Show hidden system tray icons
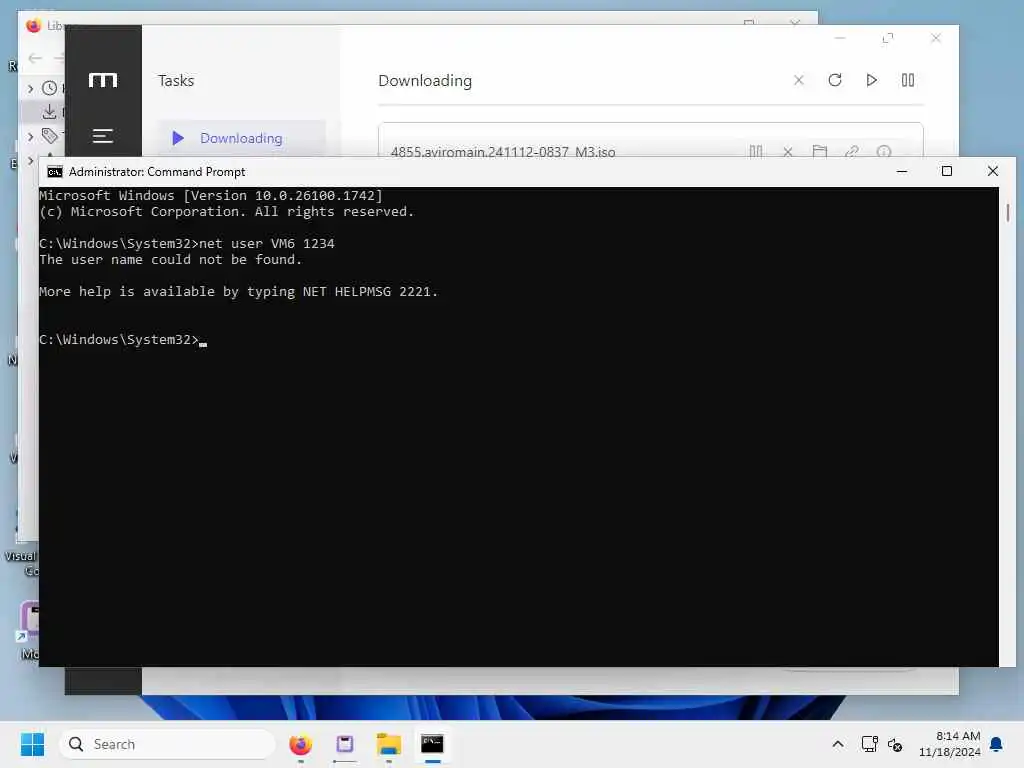1024x768 pixels. pos(838,744)
